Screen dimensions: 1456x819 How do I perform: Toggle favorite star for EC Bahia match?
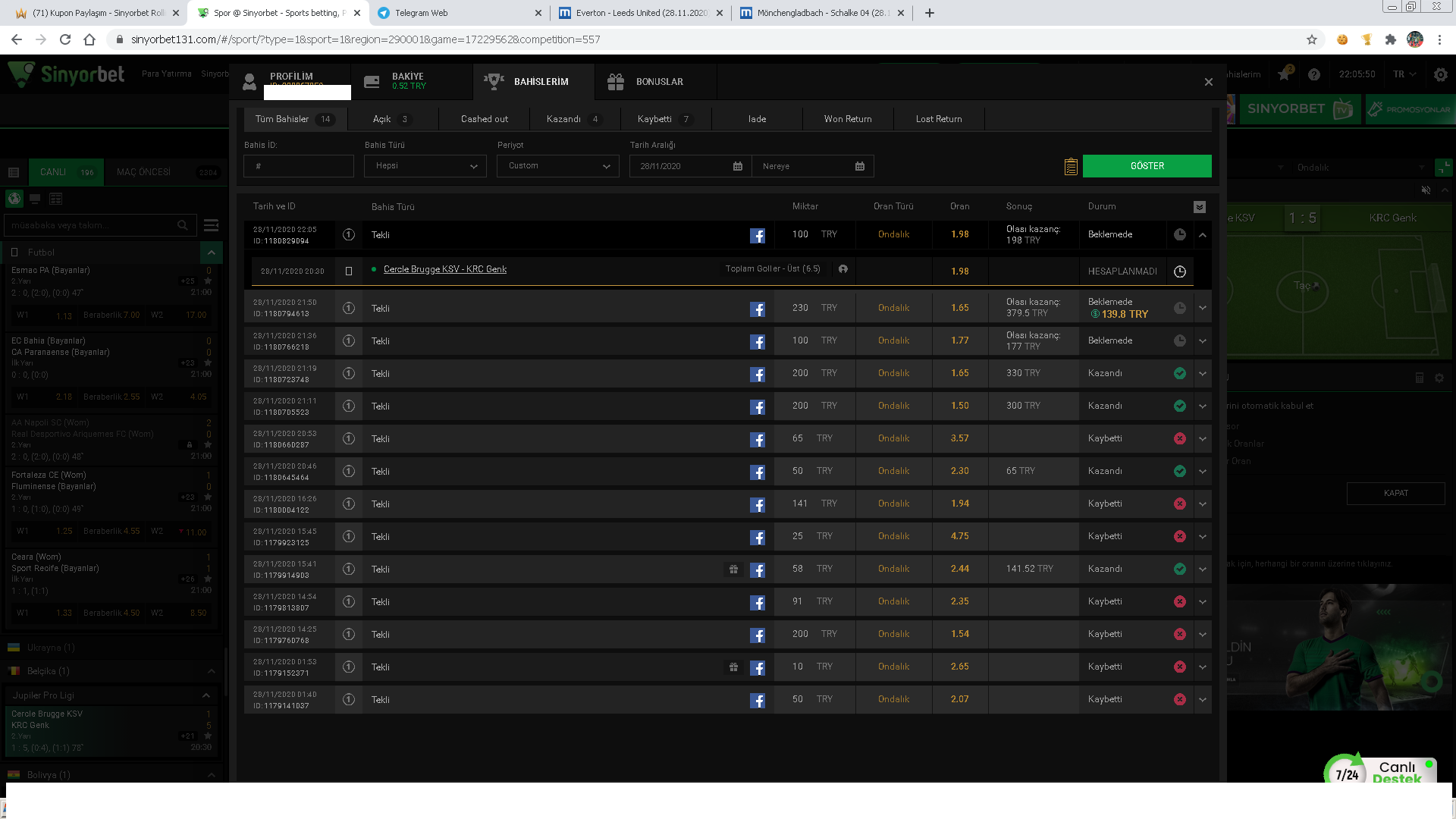(x=208, y=363)
